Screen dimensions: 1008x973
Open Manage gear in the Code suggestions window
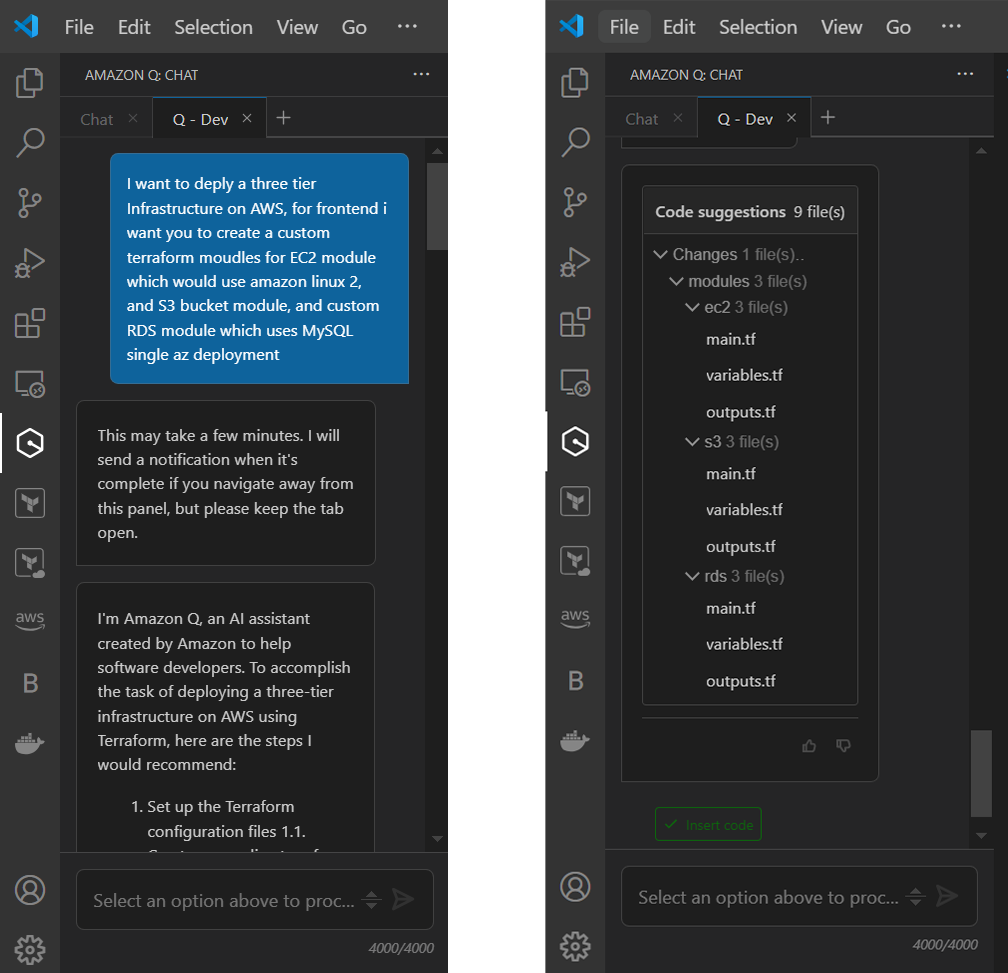click(575, 945)
